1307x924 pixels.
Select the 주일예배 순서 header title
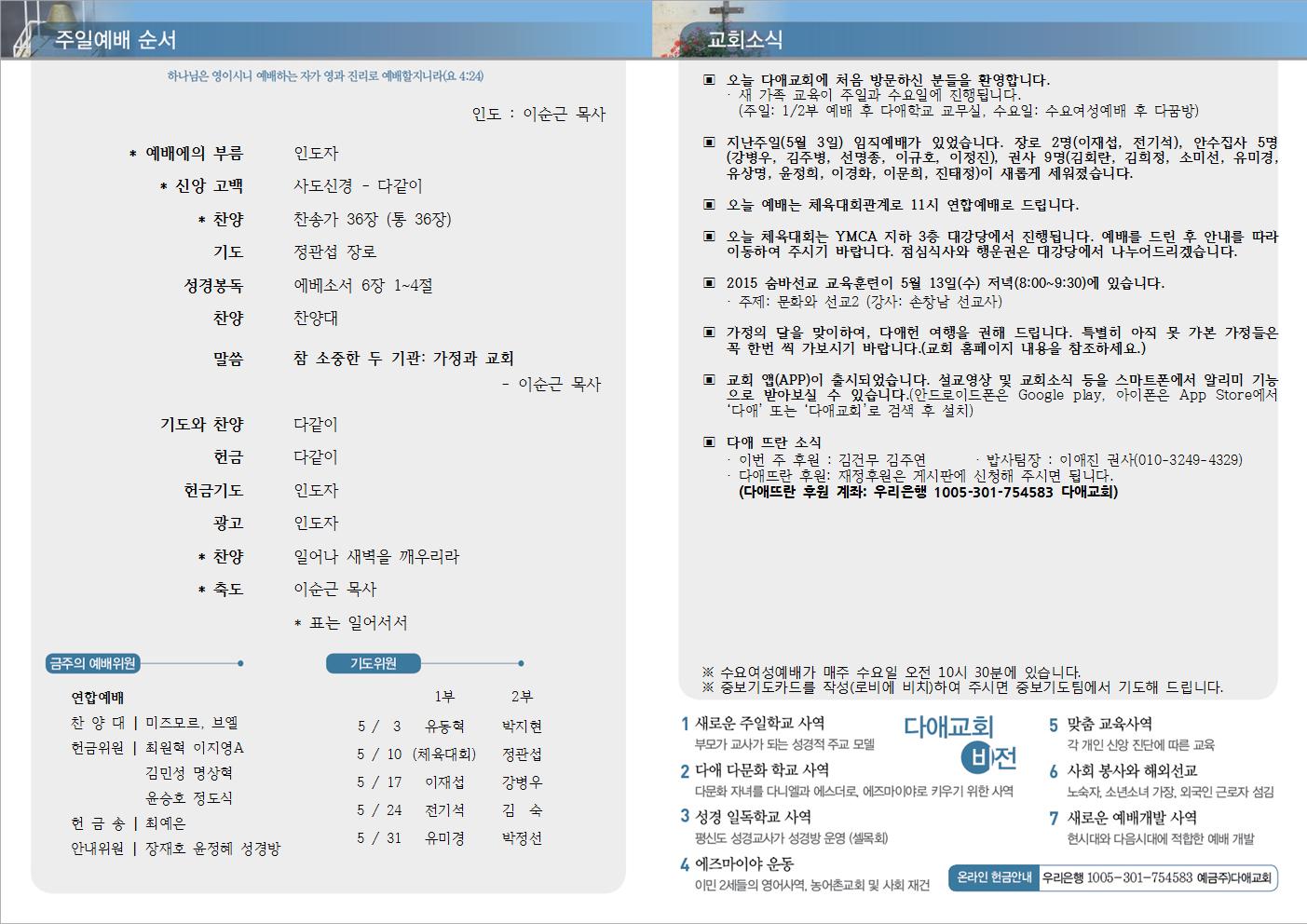coord(116,40)
